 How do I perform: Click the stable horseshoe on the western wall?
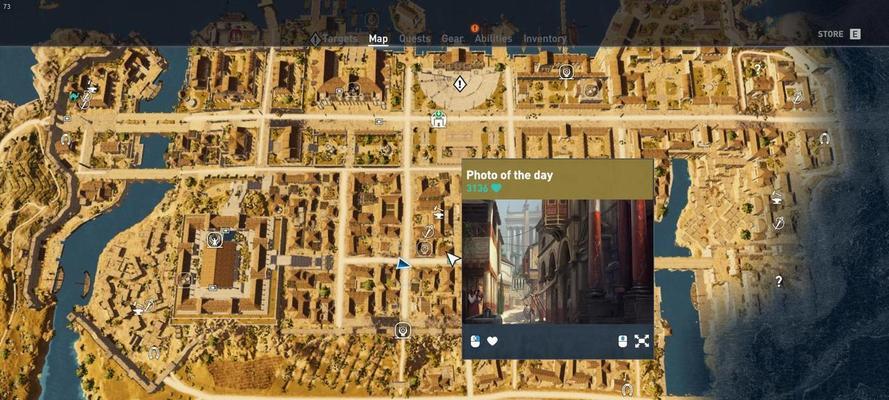tap(66, 139)
